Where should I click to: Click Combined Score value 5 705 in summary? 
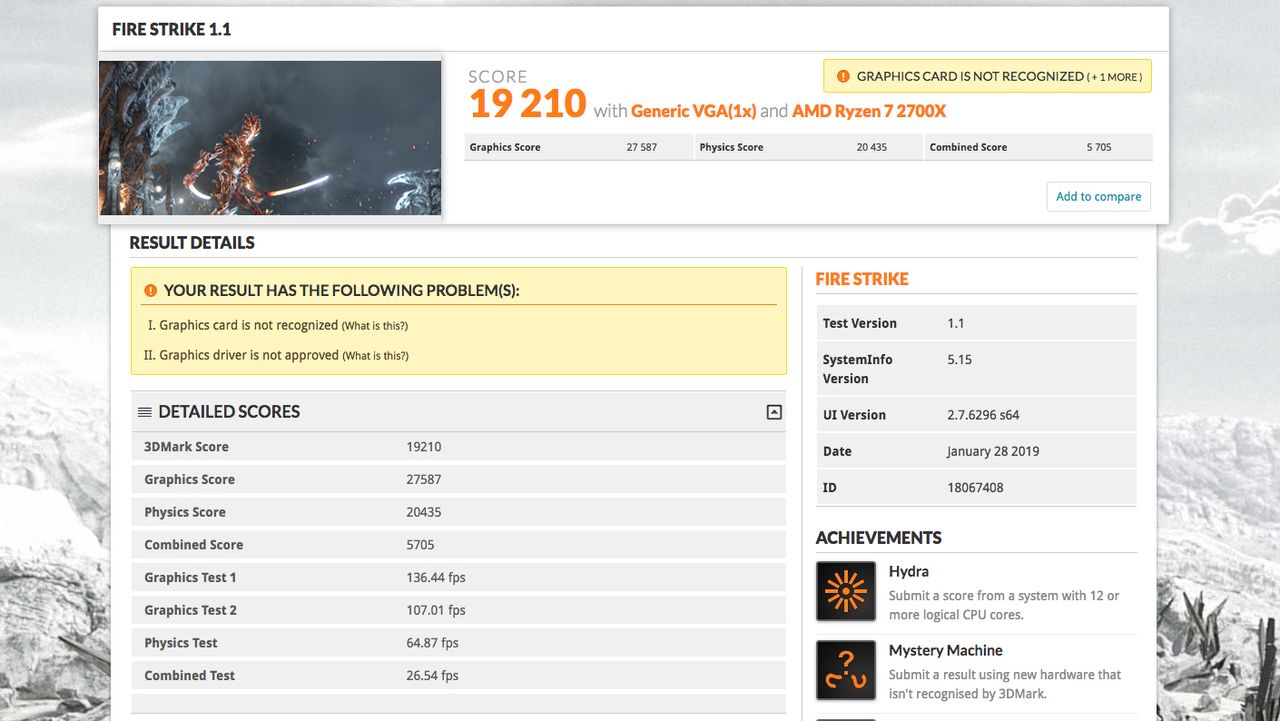point(1098,147)
